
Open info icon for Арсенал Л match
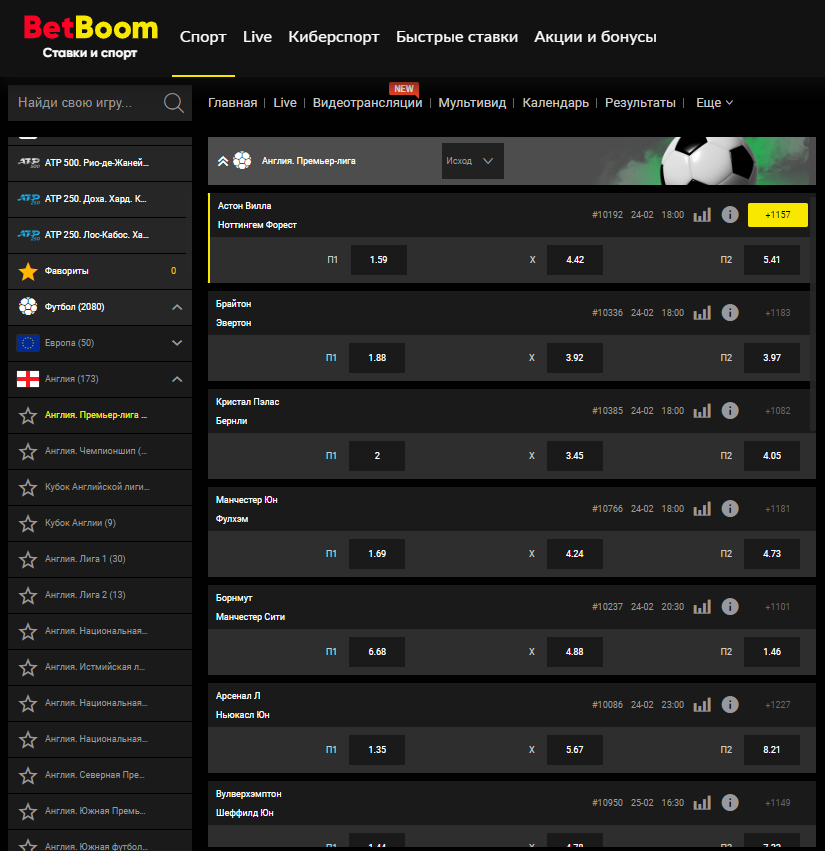(729, 704)
